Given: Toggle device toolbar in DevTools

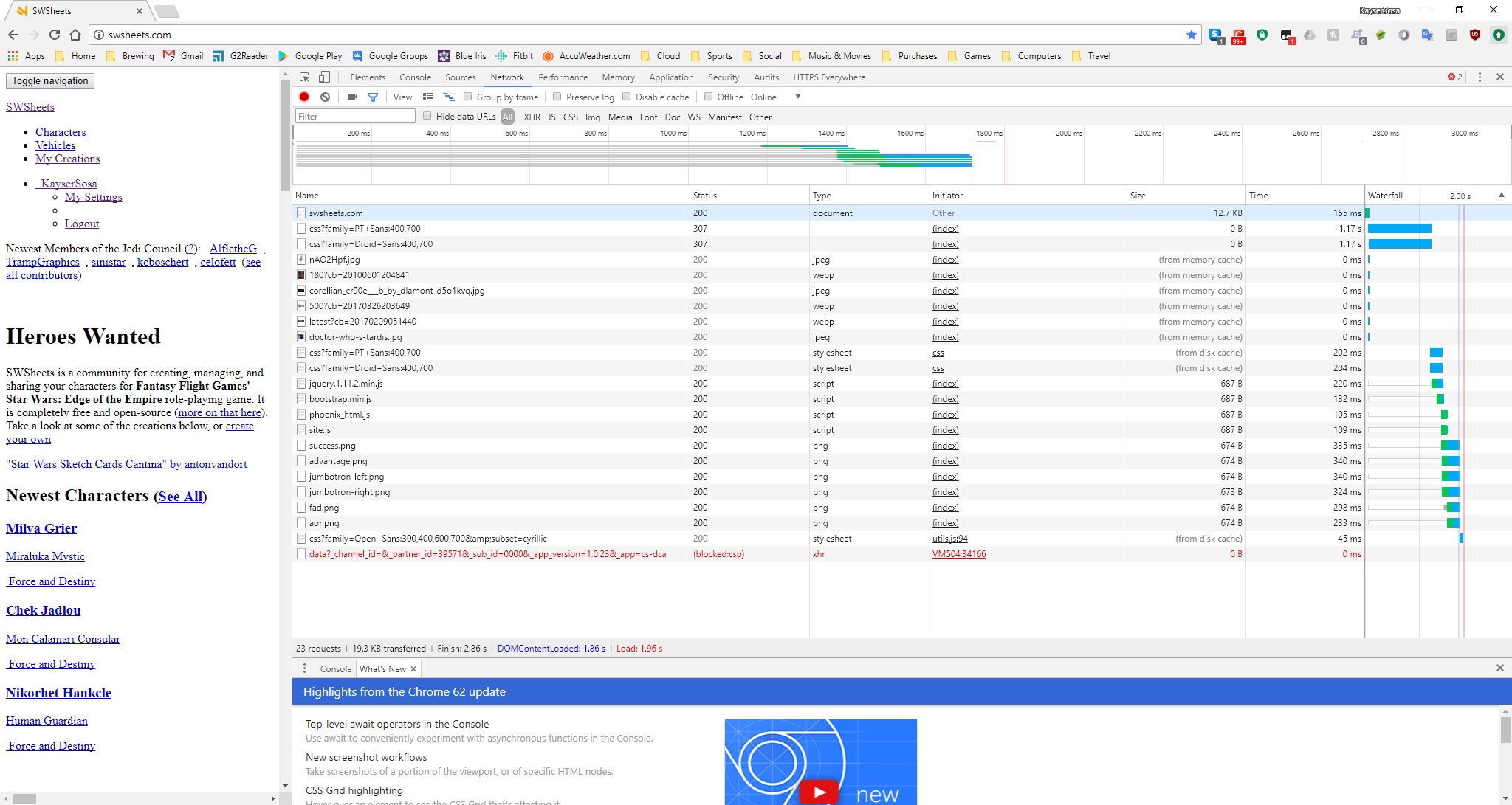Looking at the screenshot, I should pos(324,77).
